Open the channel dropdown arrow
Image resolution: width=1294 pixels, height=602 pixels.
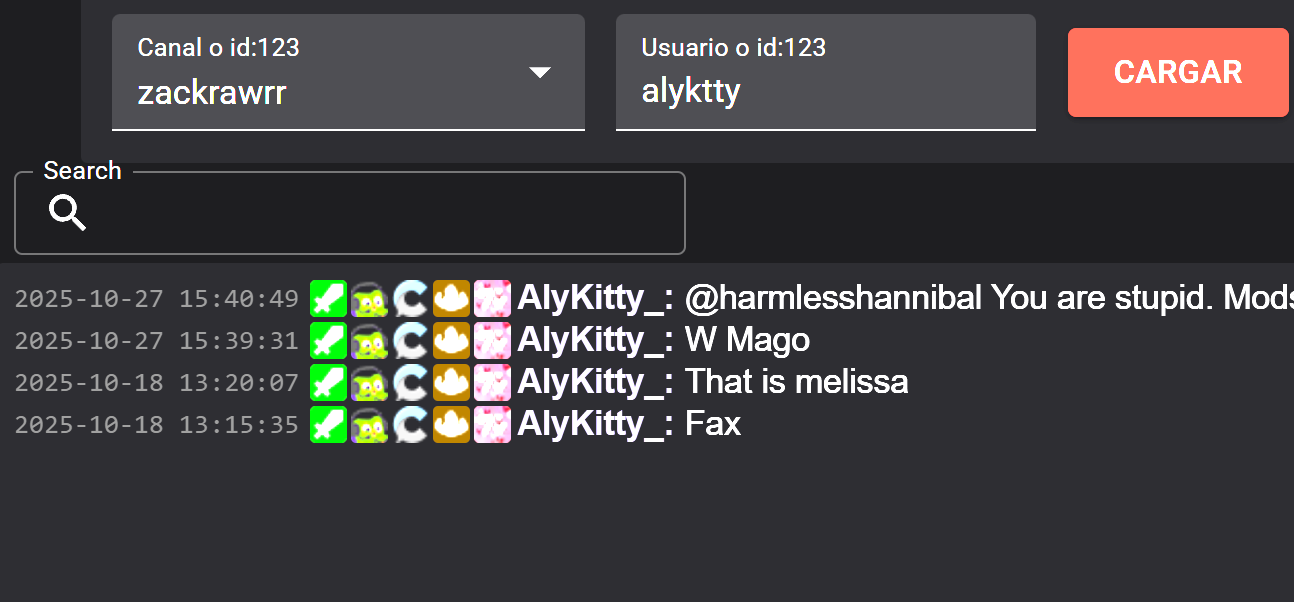pyautogui.click(x=540, y=72)
